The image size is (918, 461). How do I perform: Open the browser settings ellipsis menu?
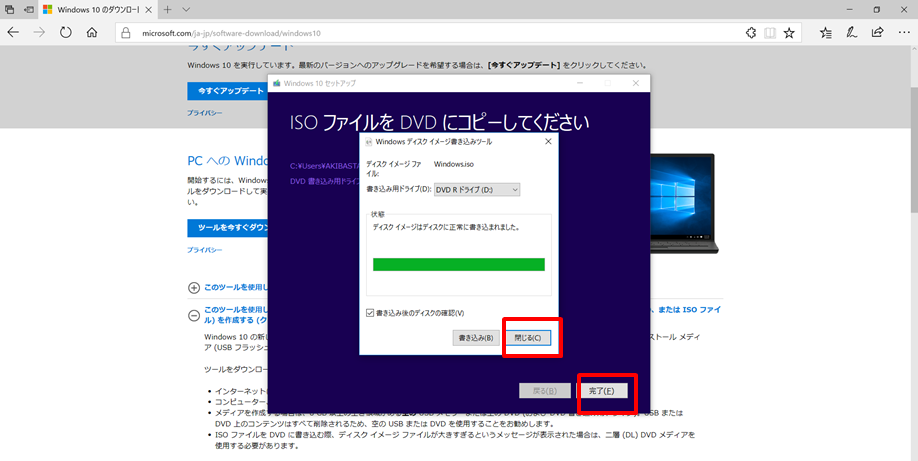pyautogui.click(x=903, y=33)
